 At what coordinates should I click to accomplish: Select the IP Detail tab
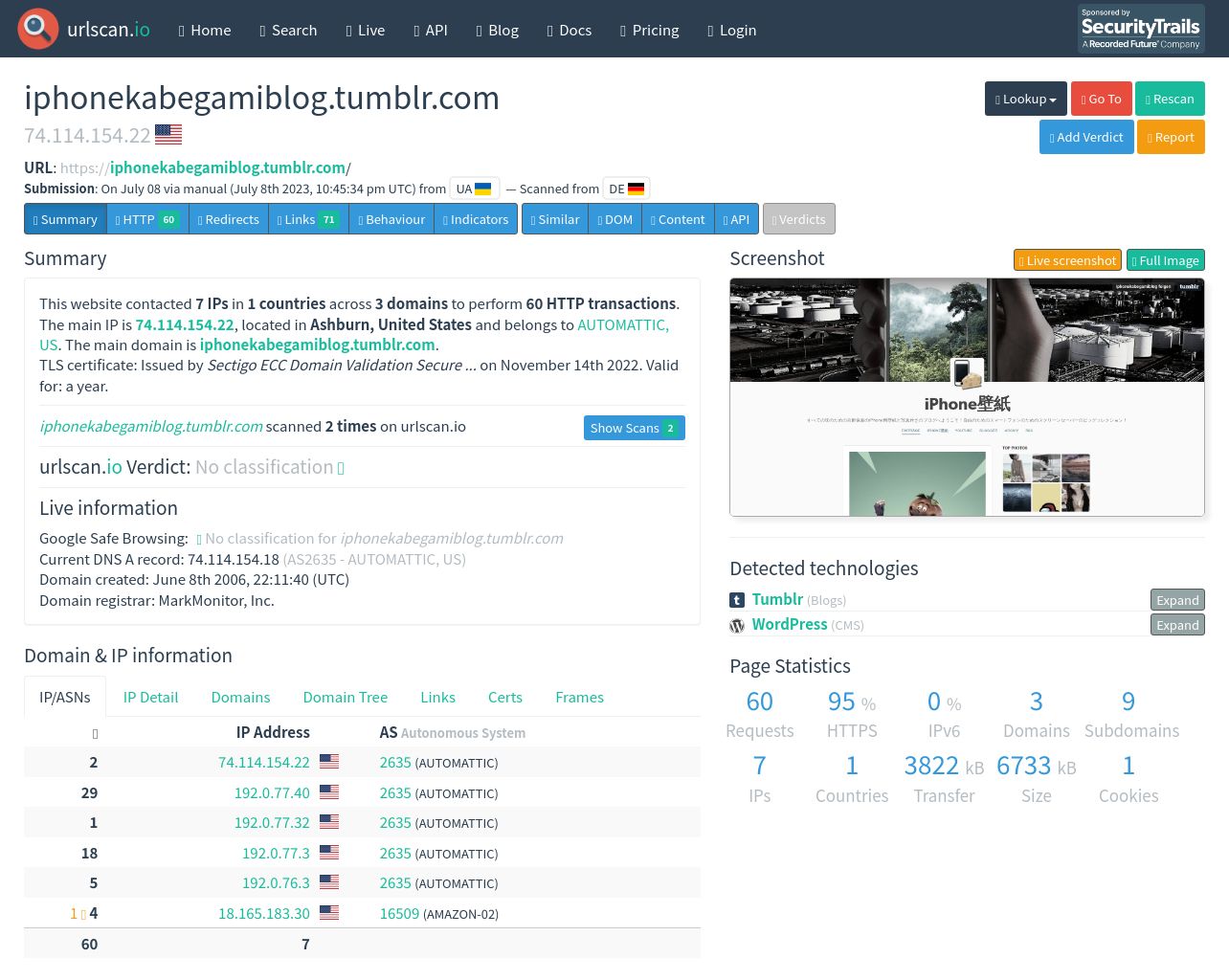(x=150, y=697)
